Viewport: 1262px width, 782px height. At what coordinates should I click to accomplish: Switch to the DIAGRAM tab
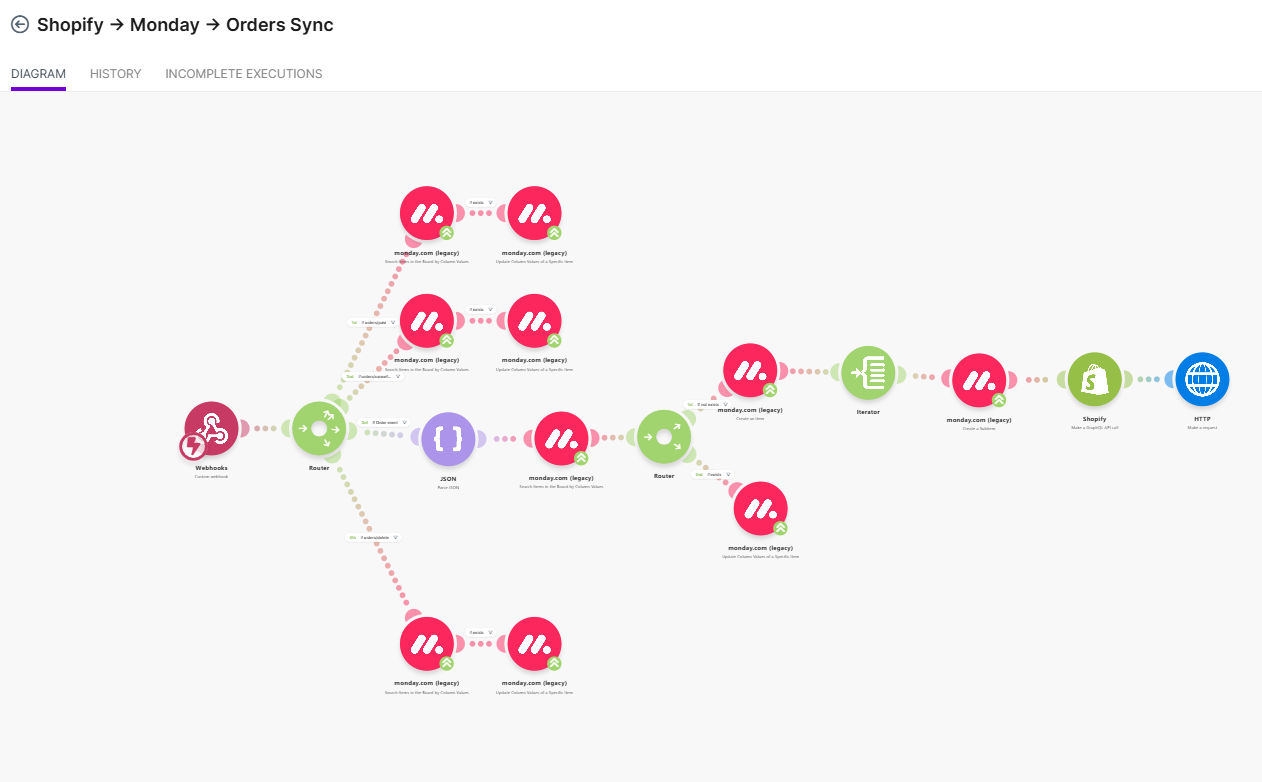[38, 74]
